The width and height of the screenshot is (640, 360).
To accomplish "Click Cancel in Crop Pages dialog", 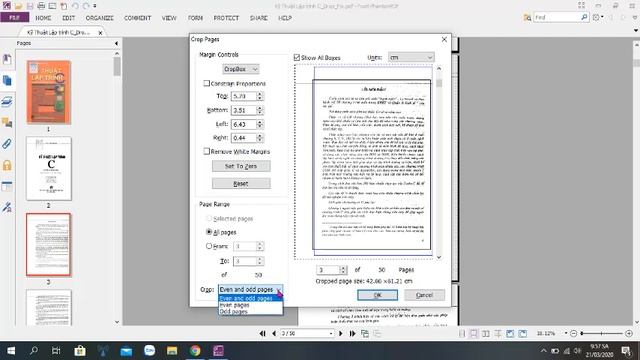I will click(424, 295).
